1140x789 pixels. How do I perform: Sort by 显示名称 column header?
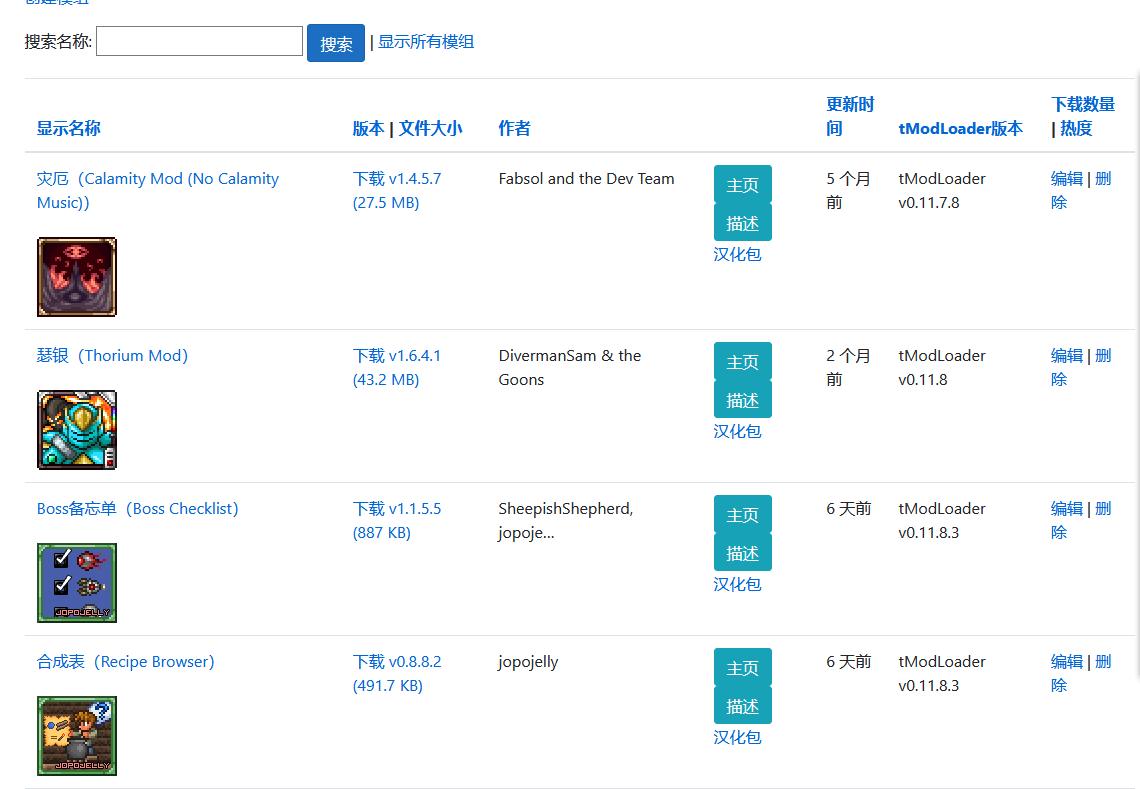[x=69, y=128]
